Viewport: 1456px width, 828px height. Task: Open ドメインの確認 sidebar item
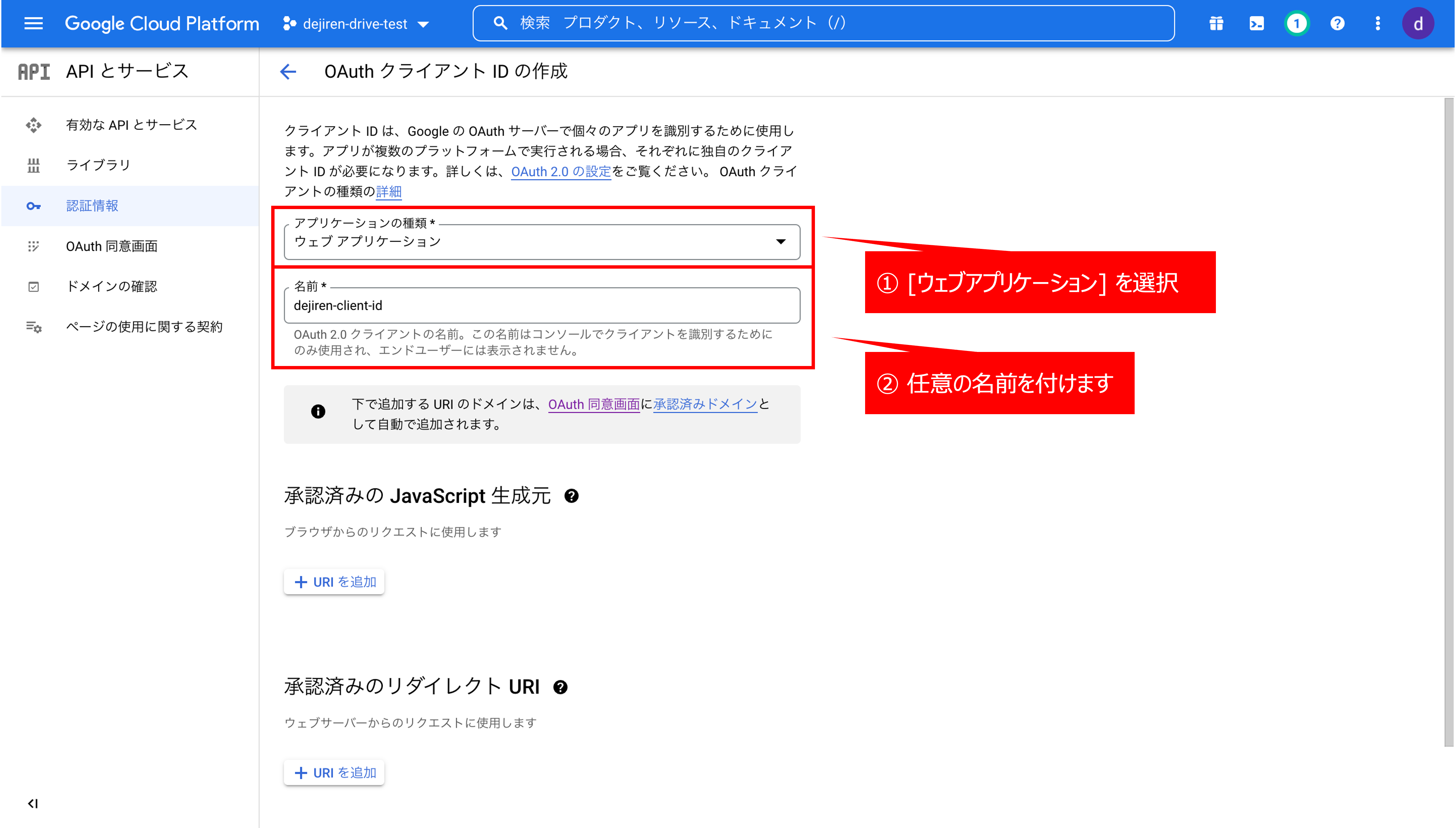click(x=130, y=286)
